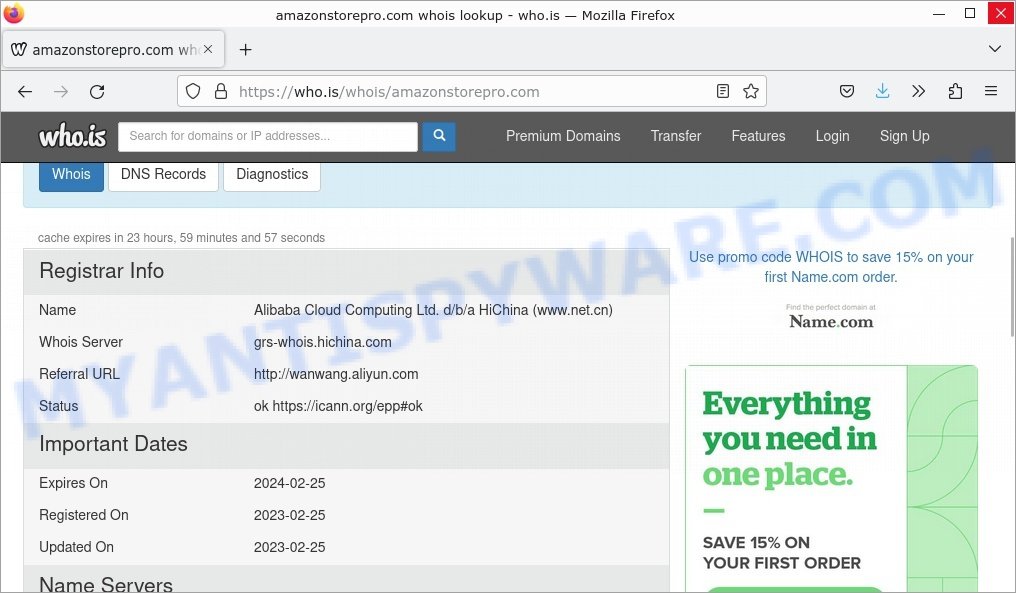Open the Features menu item
Screen dimensions: 1016x593
pyautogui.click(x=758, y=136)
